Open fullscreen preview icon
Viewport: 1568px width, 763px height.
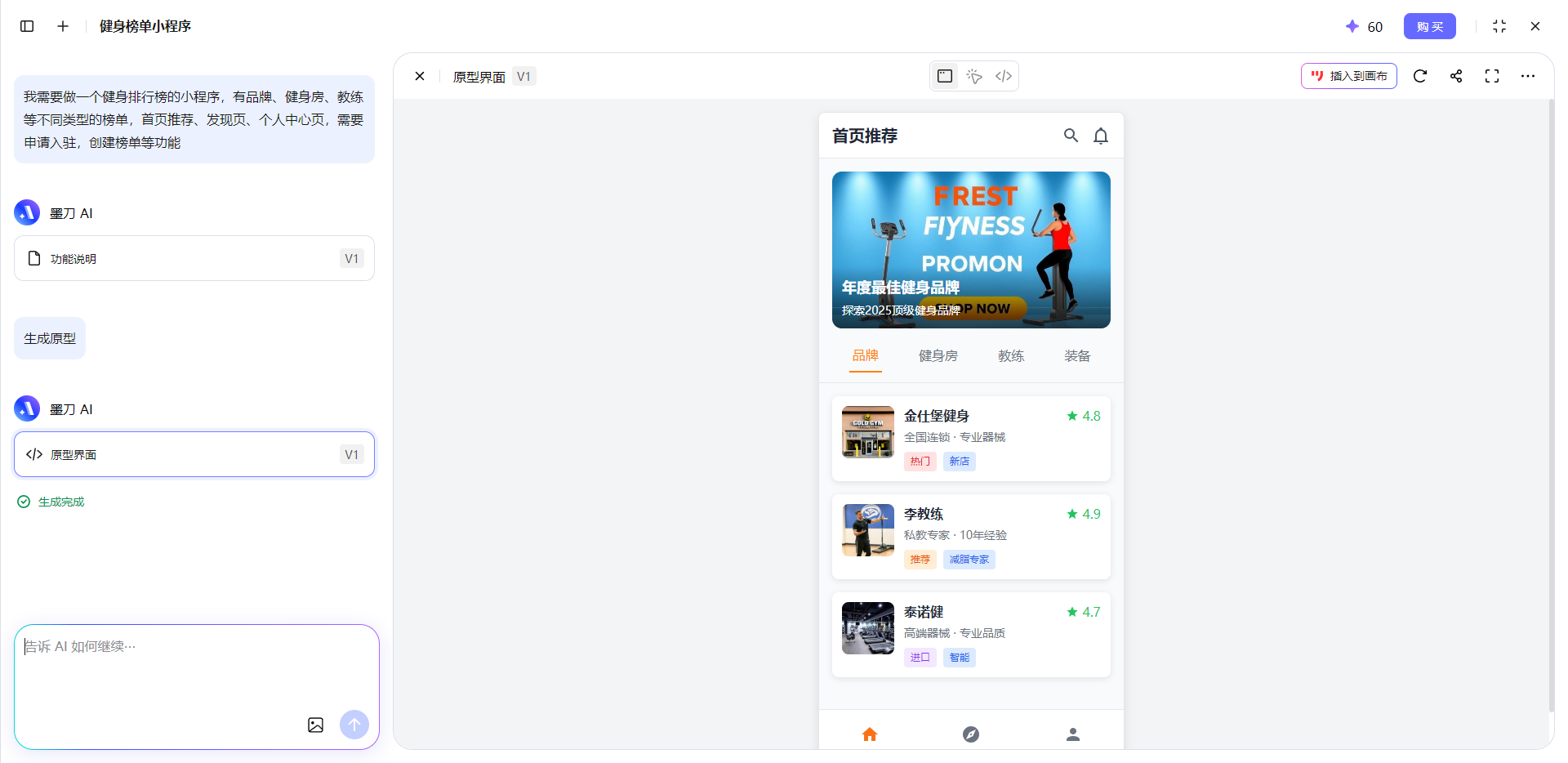click(x=1492, y=76)
